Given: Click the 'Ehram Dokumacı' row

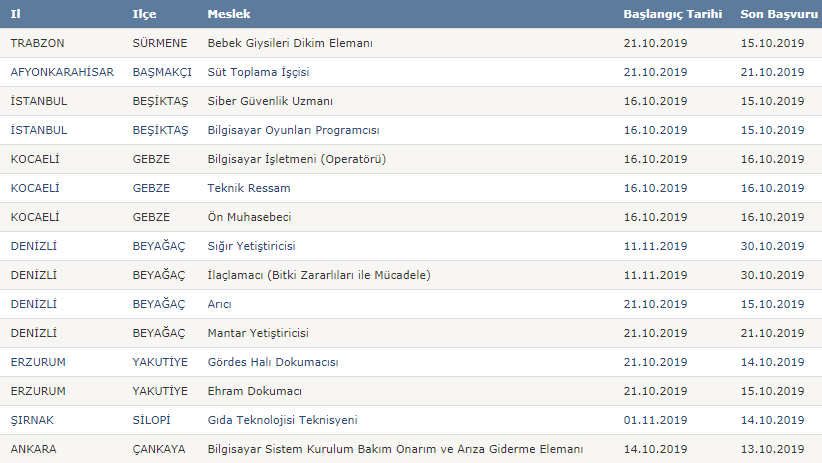Looking at the screenshot, I should 254,391.
